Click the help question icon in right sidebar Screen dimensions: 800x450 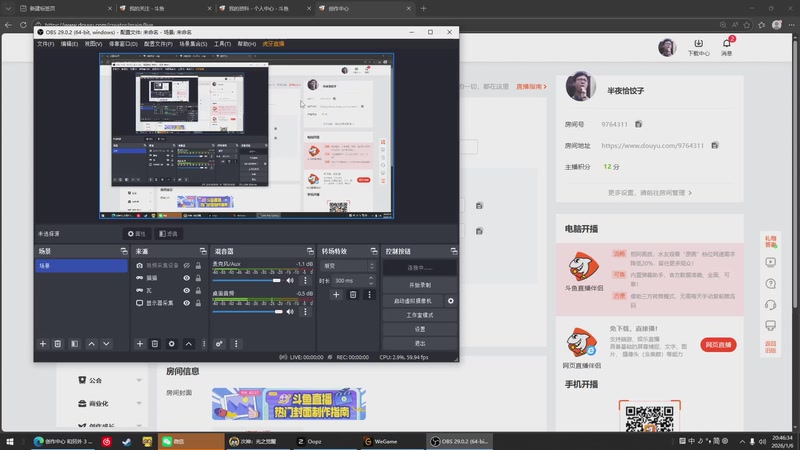pyautogui.click(x=770, y=284)
